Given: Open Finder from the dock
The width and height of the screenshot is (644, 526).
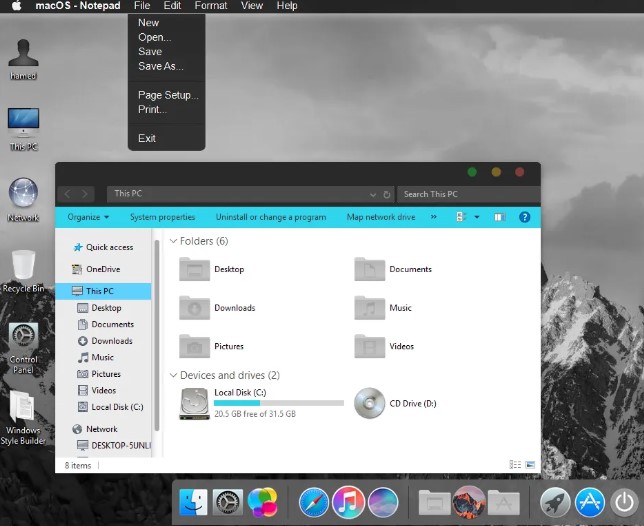Looking at the screenshot, I should coord(193,502).
